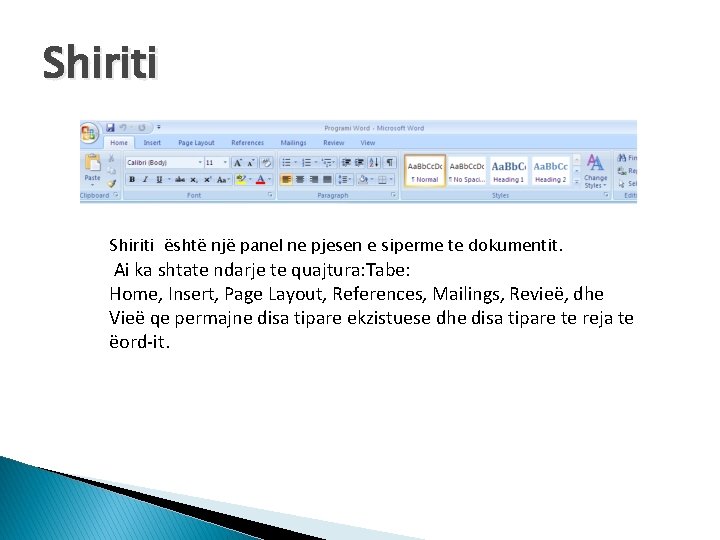Apply Heading 1 style
Viewport: 720px width, 540px height.
click(508, 171)
